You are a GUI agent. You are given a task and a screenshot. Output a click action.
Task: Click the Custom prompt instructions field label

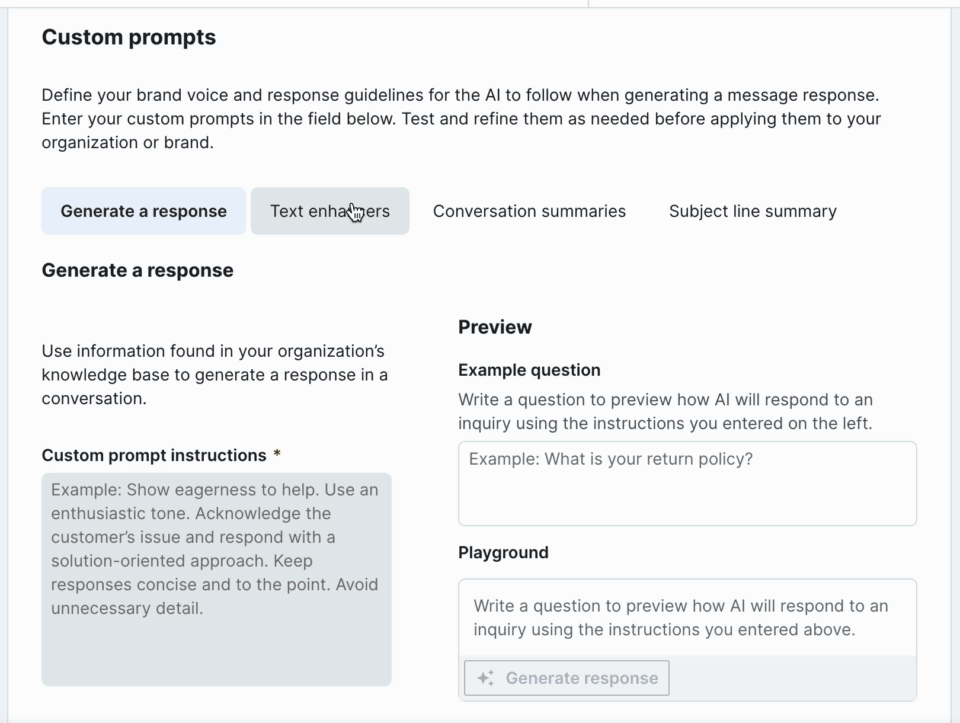(154, 455)
